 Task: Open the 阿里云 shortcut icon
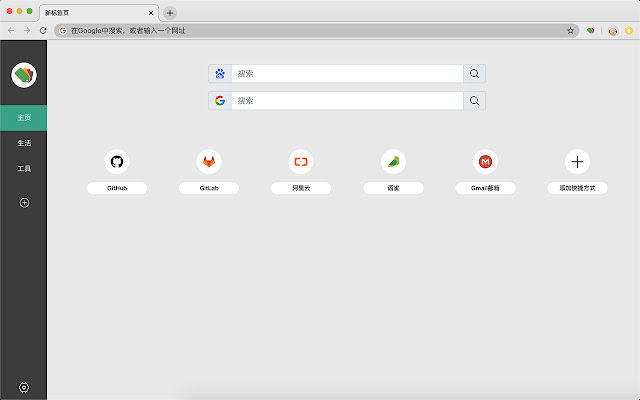click(x=301, y=162)
